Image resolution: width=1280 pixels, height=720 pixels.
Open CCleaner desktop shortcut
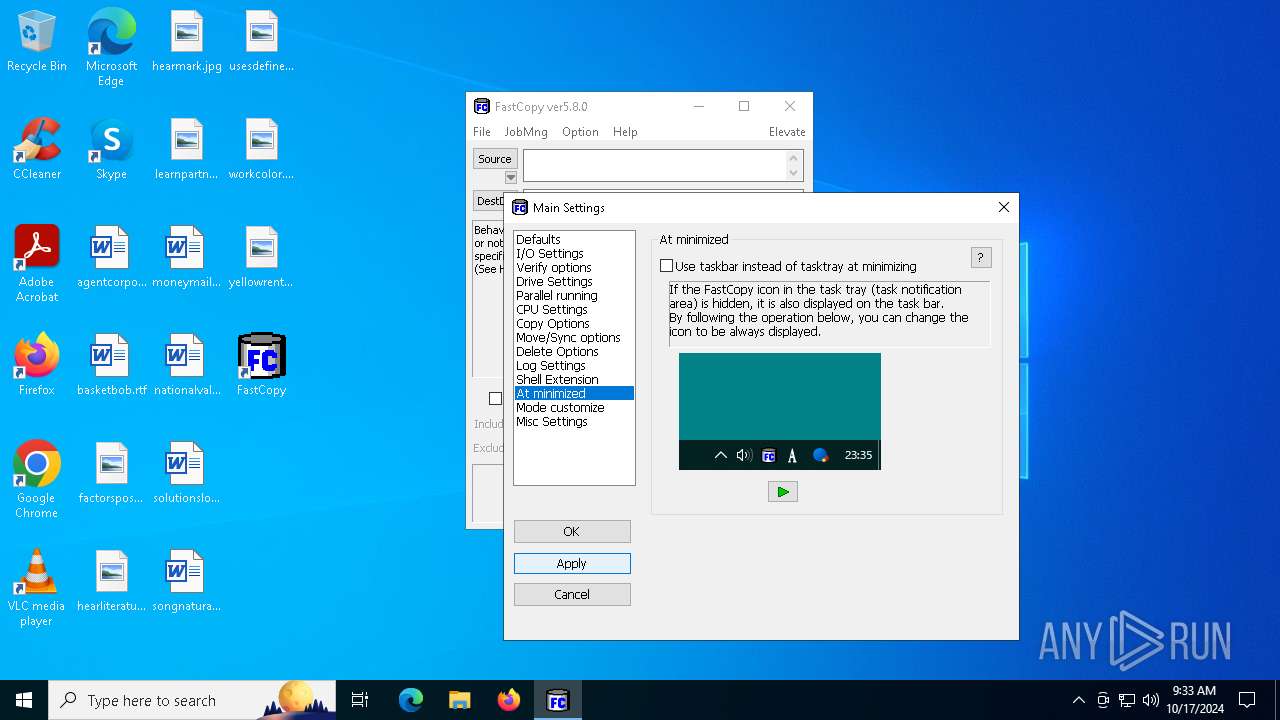pyautogui.click(x=37, y=150)
